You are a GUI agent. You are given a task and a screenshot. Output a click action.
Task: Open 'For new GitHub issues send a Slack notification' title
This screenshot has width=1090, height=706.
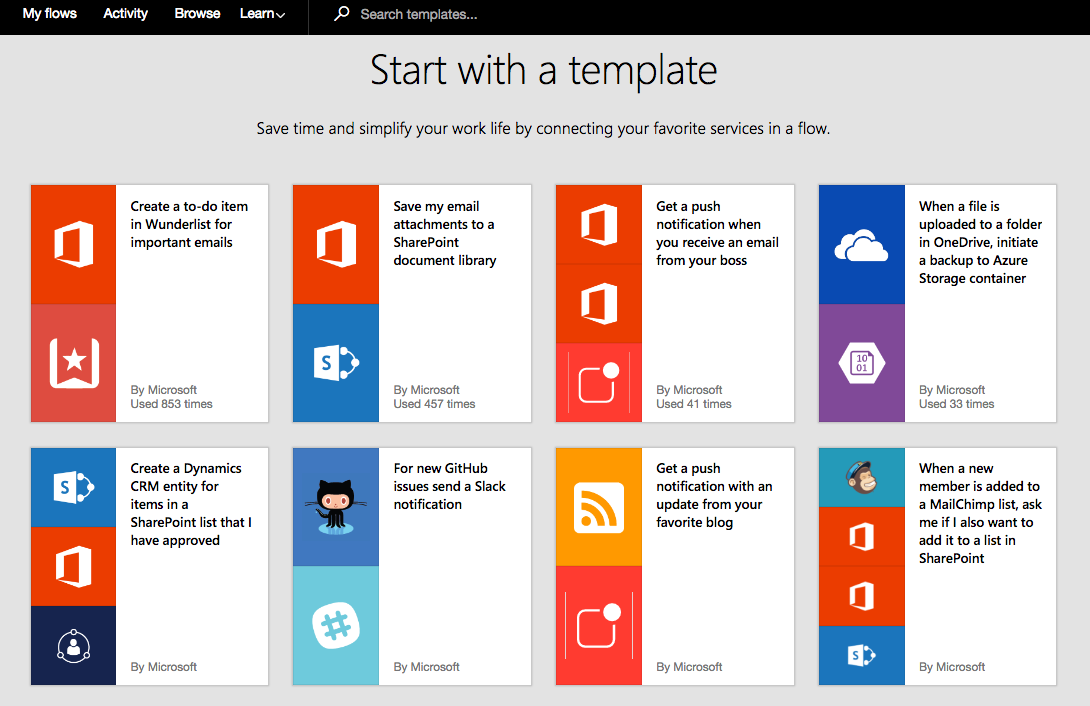pyautogui.click(x=450, y=486)
